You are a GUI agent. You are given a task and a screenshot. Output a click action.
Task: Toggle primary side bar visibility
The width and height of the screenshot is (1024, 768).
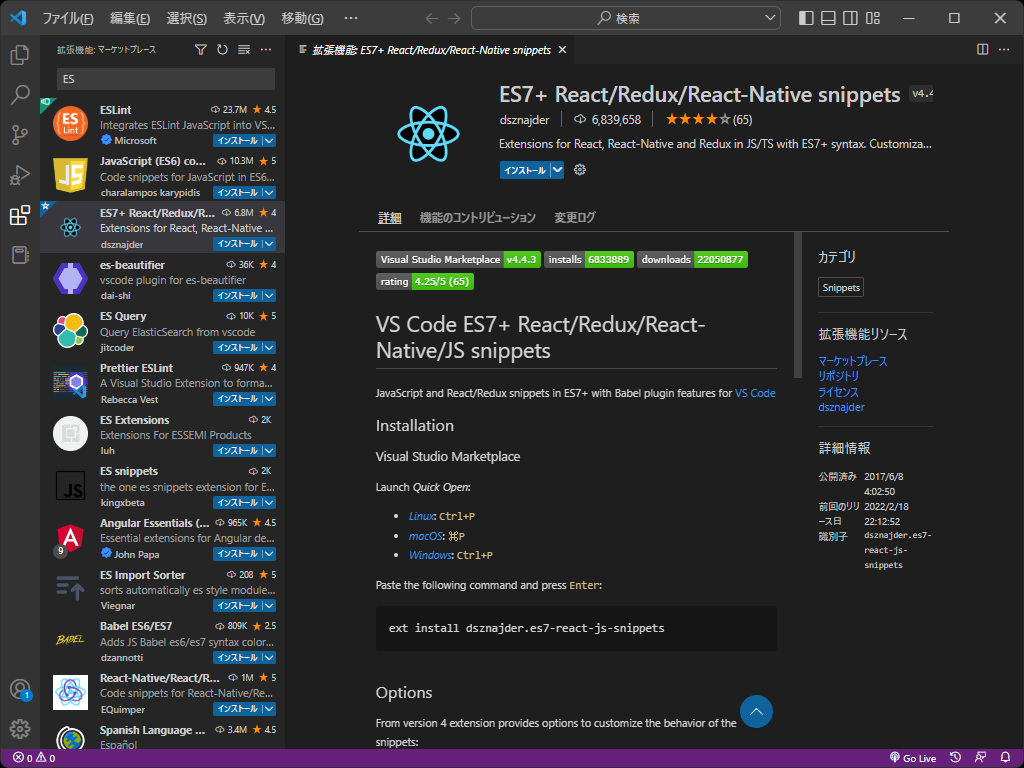pyautogui.click(x=806, y=18)
